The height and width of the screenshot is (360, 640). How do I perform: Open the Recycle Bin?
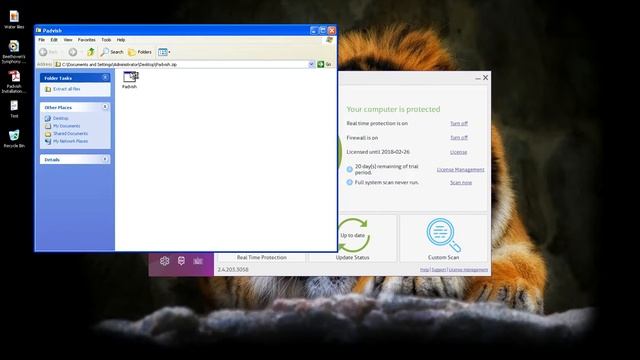click(x=14, y=138)
